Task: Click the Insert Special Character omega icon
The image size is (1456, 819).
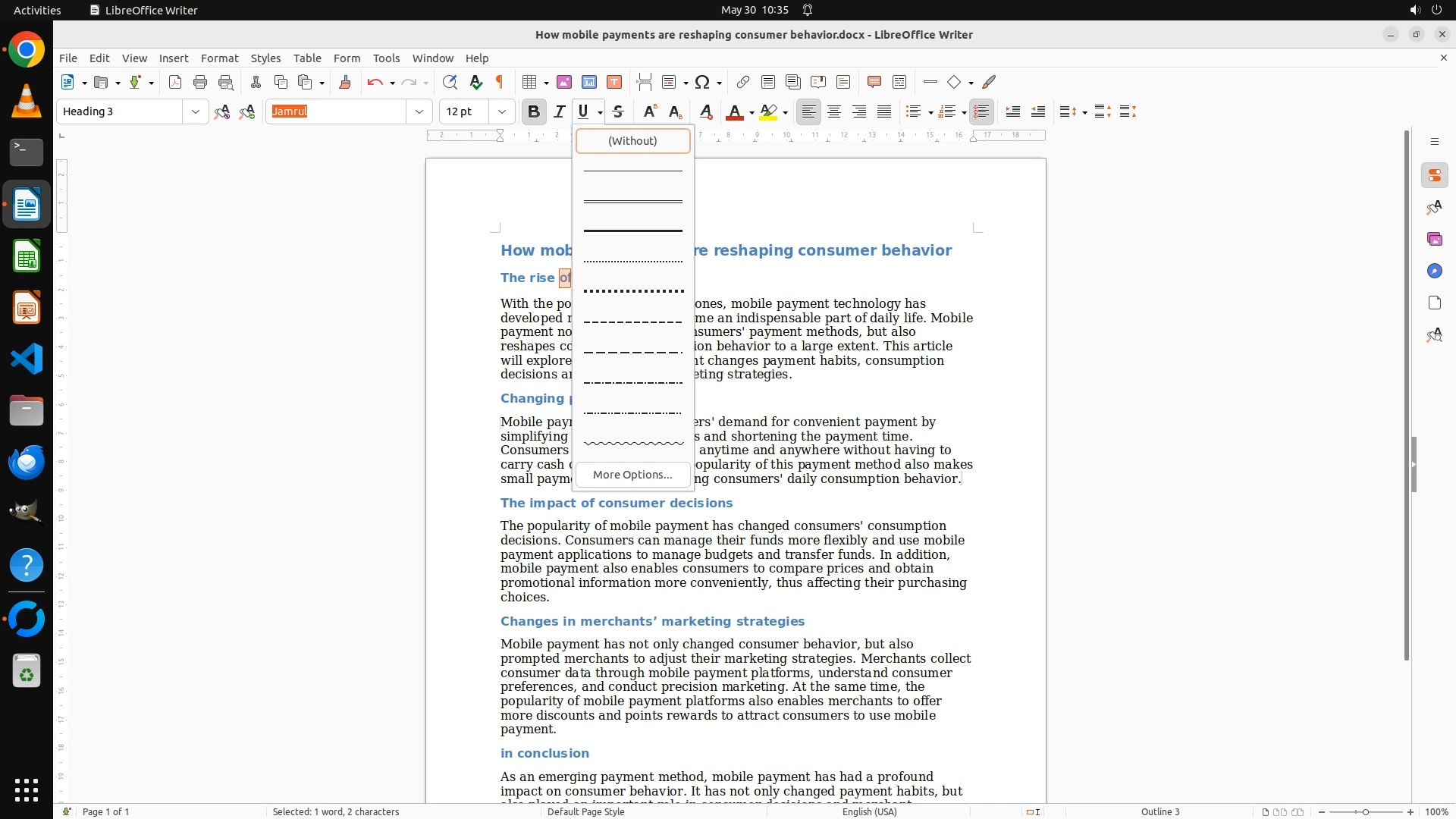Action: [x=702, y=82]
